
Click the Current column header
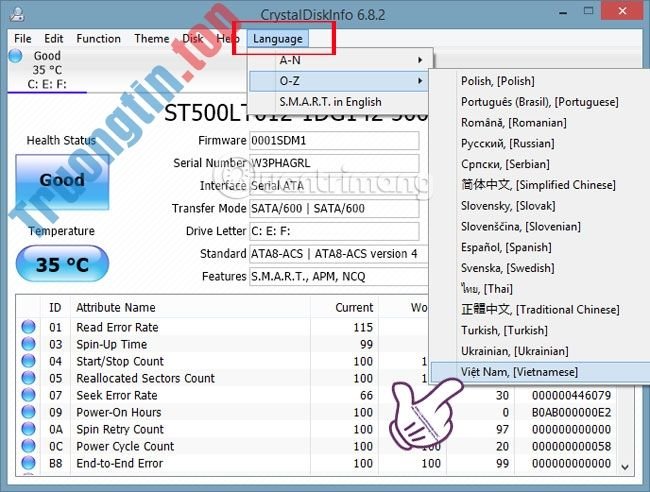click(344, 307)
